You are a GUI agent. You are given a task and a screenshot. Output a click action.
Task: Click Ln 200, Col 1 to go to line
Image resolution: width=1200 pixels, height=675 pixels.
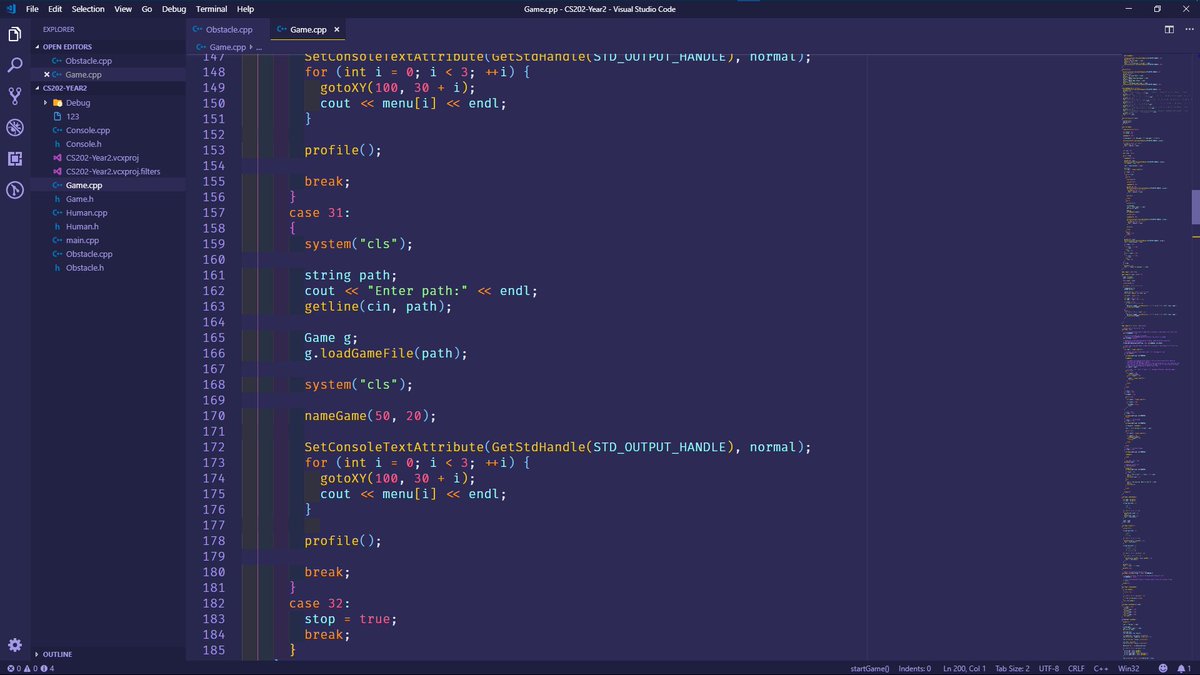coord(963,668)
